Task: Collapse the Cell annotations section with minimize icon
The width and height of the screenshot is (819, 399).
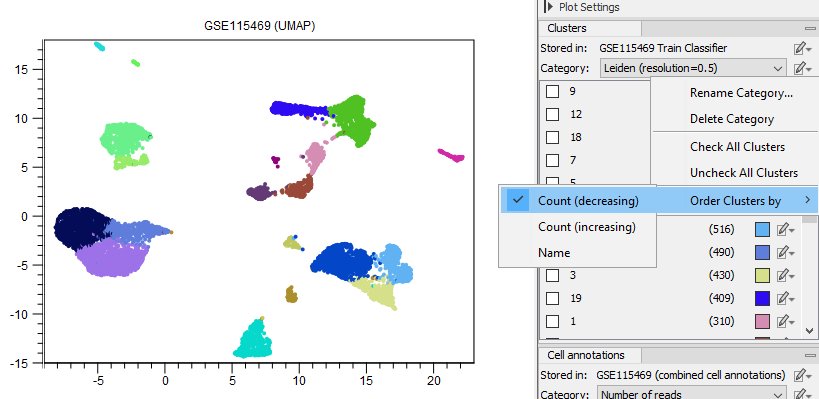Action: (809, 355)
